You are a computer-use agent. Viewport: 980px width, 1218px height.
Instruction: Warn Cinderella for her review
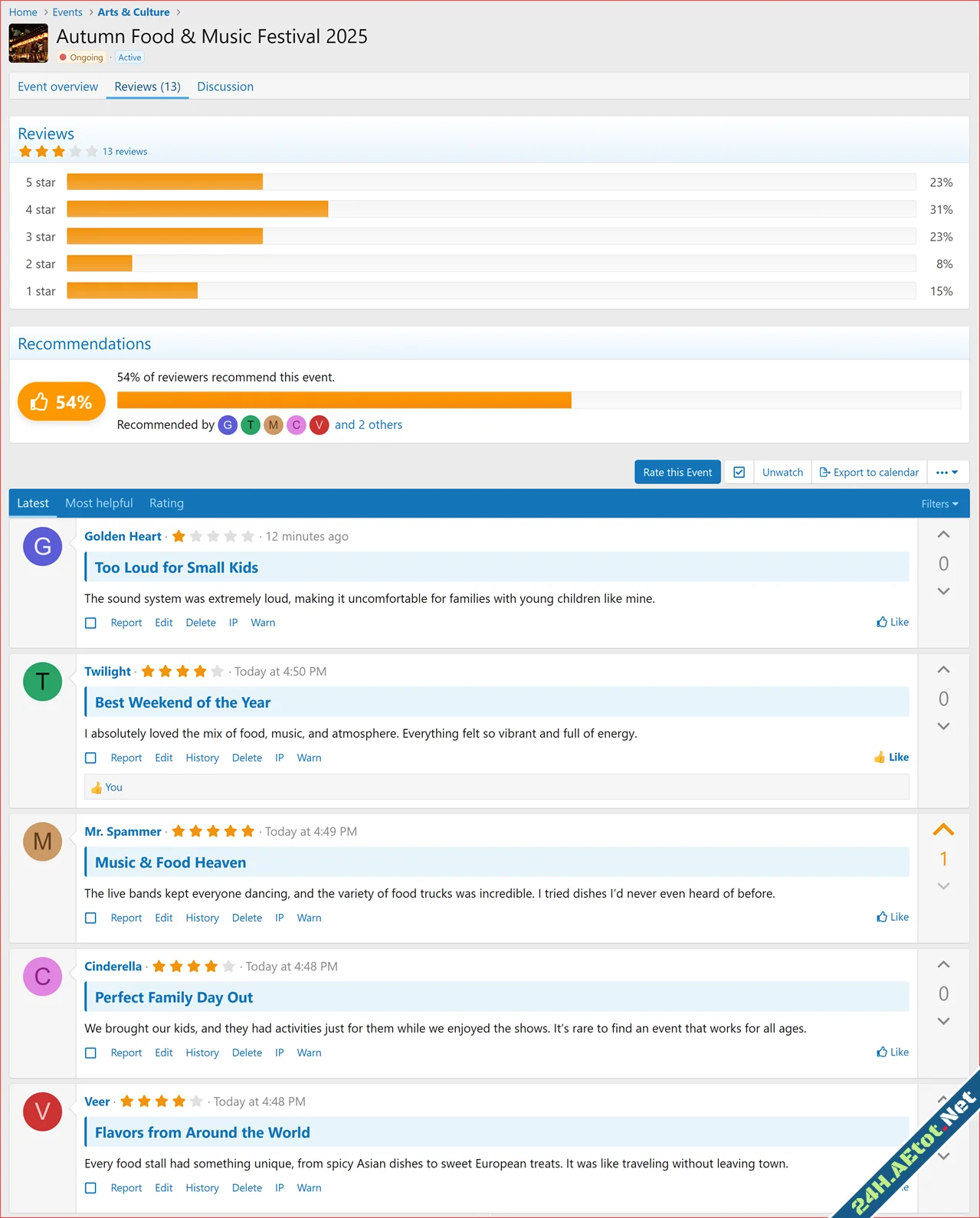(309, 1053)
